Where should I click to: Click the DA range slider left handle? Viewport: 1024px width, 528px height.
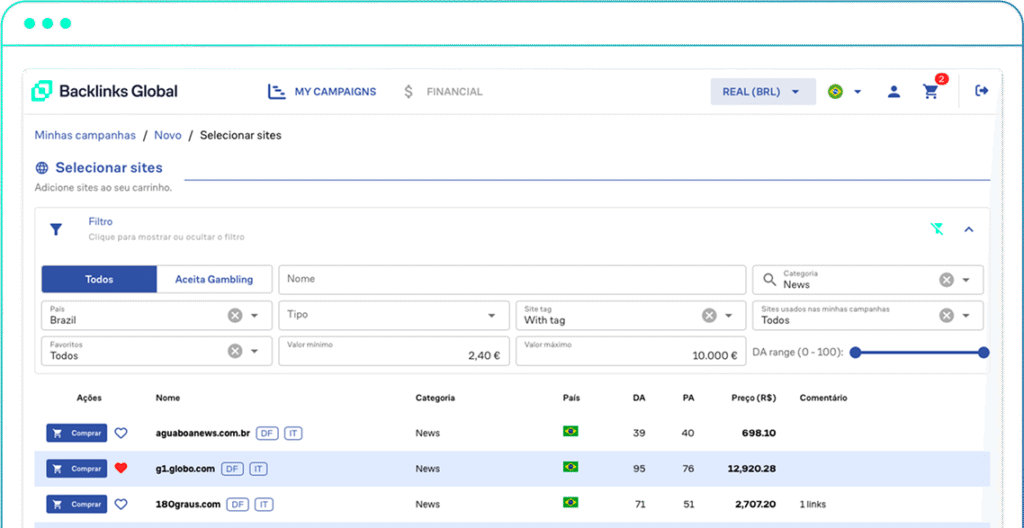point(855,352)
